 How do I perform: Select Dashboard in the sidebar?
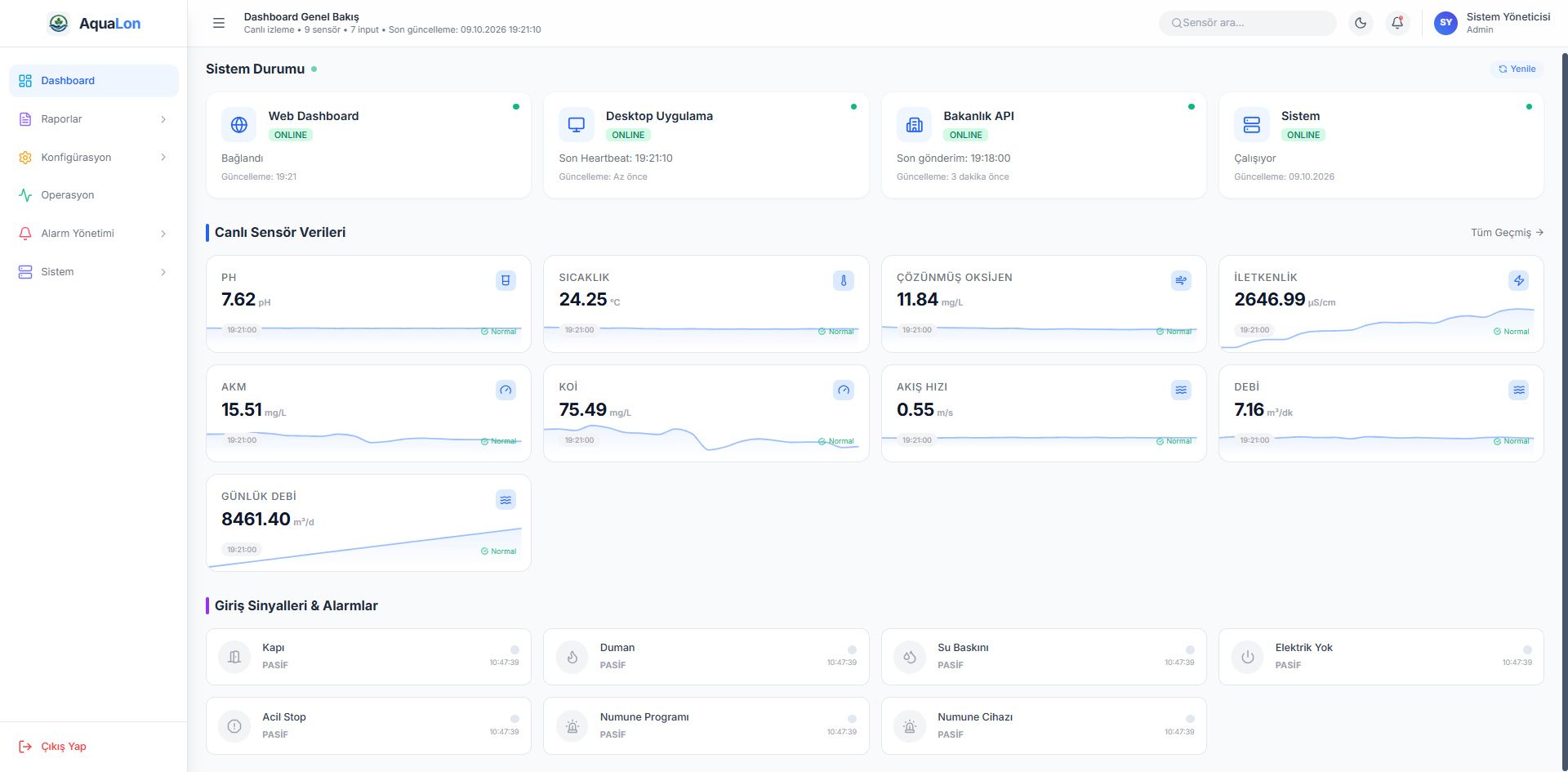94,81
